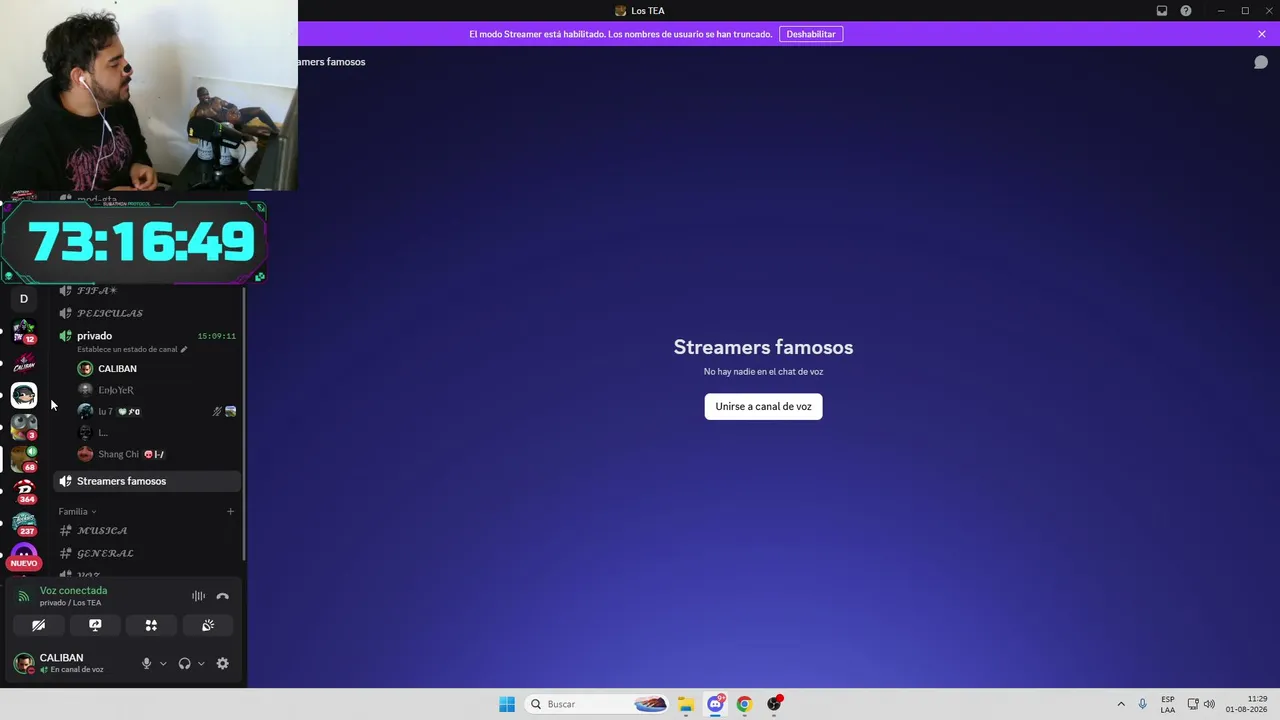Open the server with 12 notifications
Image resolution: width=1280 pixels, height=720 pixels.
tap(24, 330)
